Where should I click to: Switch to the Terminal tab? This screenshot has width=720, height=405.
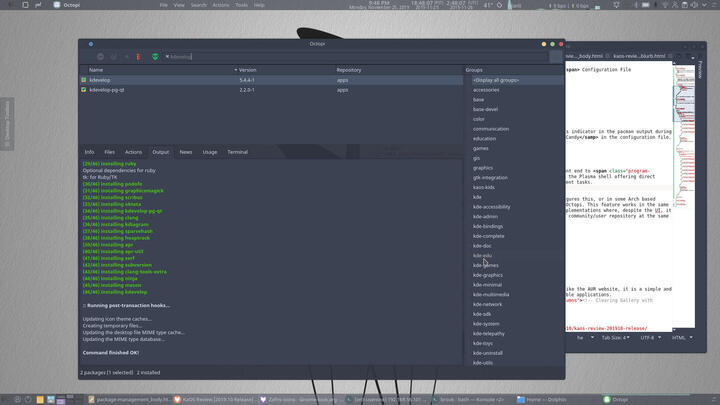coord(237,152)
